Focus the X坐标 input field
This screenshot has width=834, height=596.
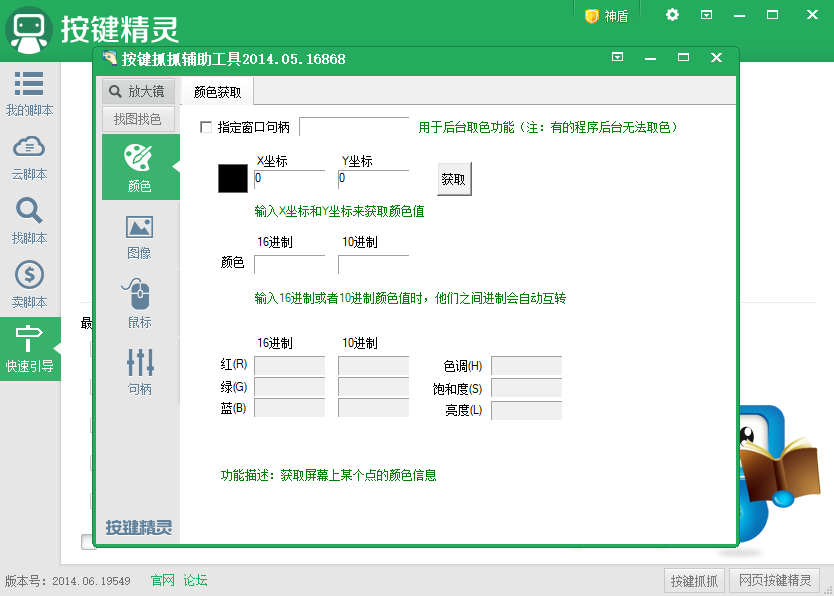tap(289, 179)
